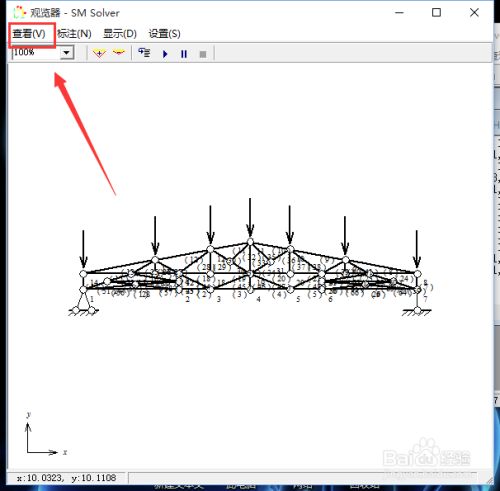Click the yellow zoom-out minus icon
The image size is (500, 491).
point(118,53)
